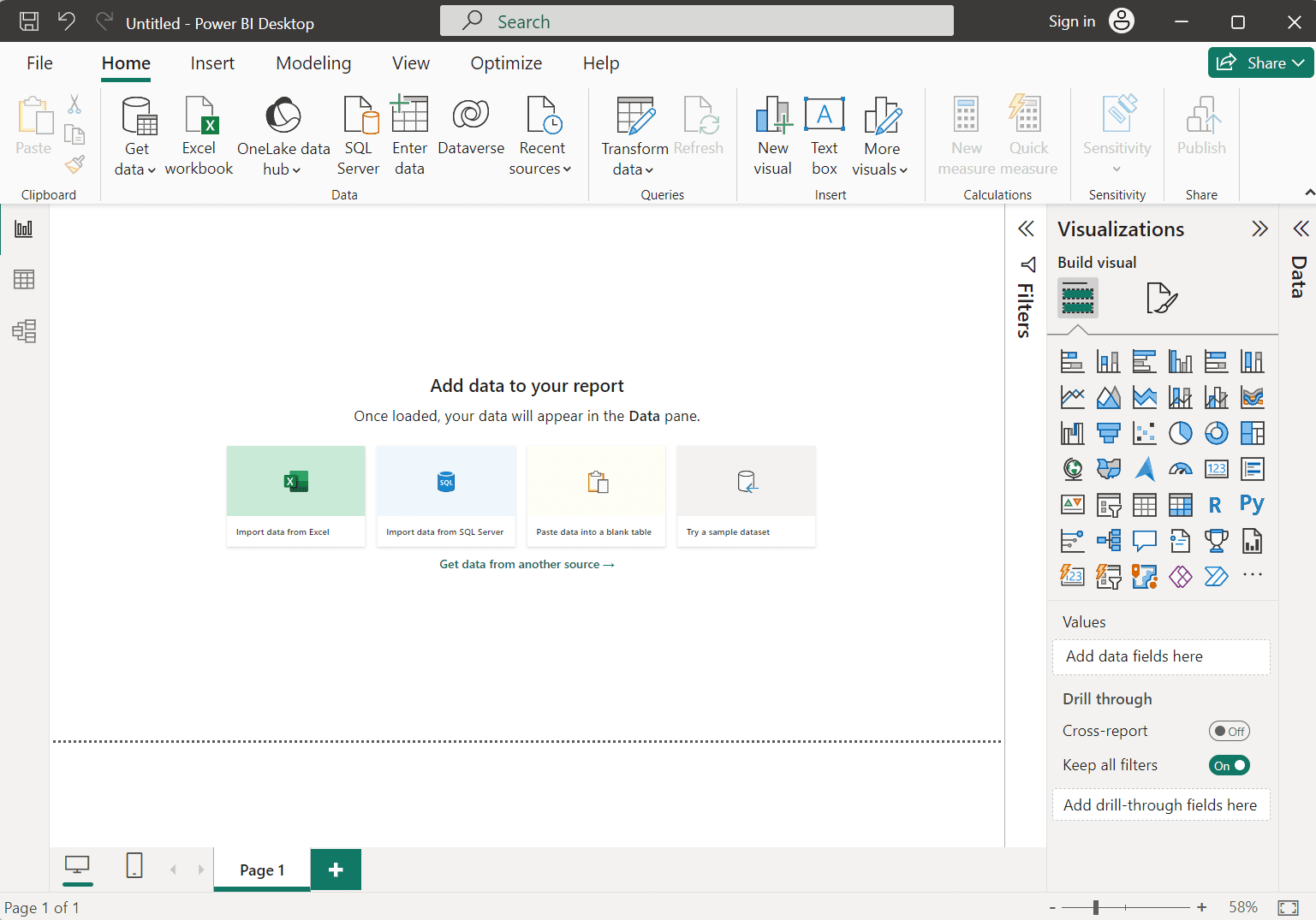Screen dimensions: 1316x920
Task: Select the treemap visual
Action: (1253, 433)
